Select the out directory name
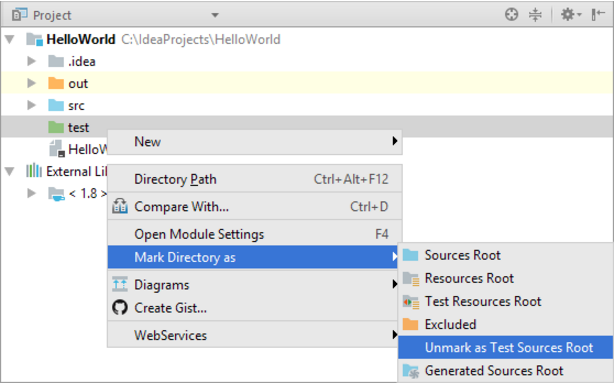The image size is (615, 383). click(78, 84)
